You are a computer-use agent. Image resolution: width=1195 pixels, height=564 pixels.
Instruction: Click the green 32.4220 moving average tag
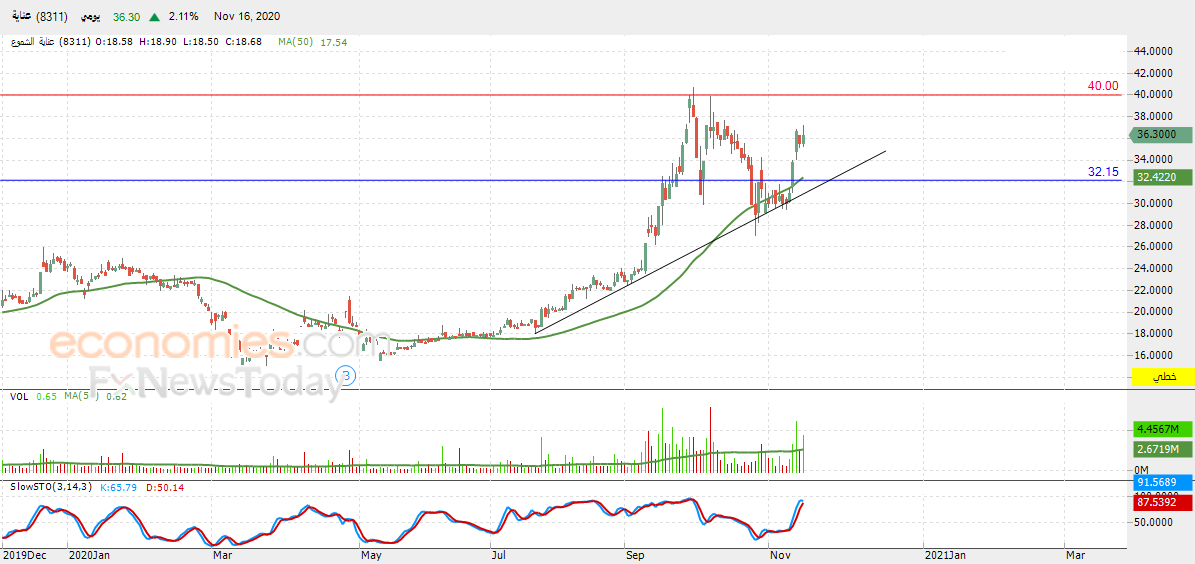click(1162, 177)
